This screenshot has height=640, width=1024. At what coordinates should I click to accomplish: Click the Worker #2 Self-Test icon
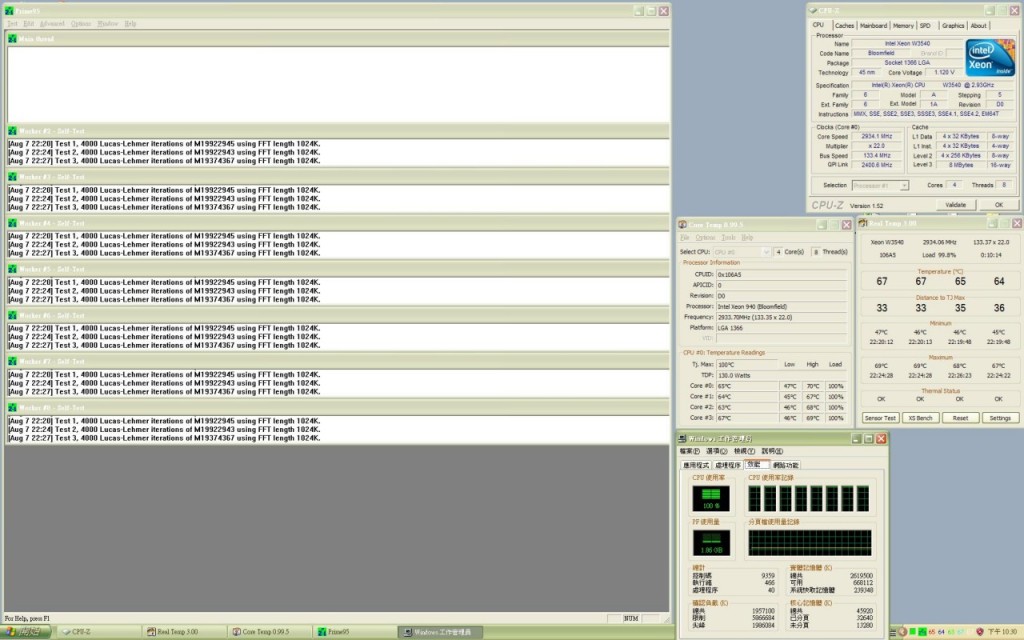pyautogui.click(x=12, y=131)
